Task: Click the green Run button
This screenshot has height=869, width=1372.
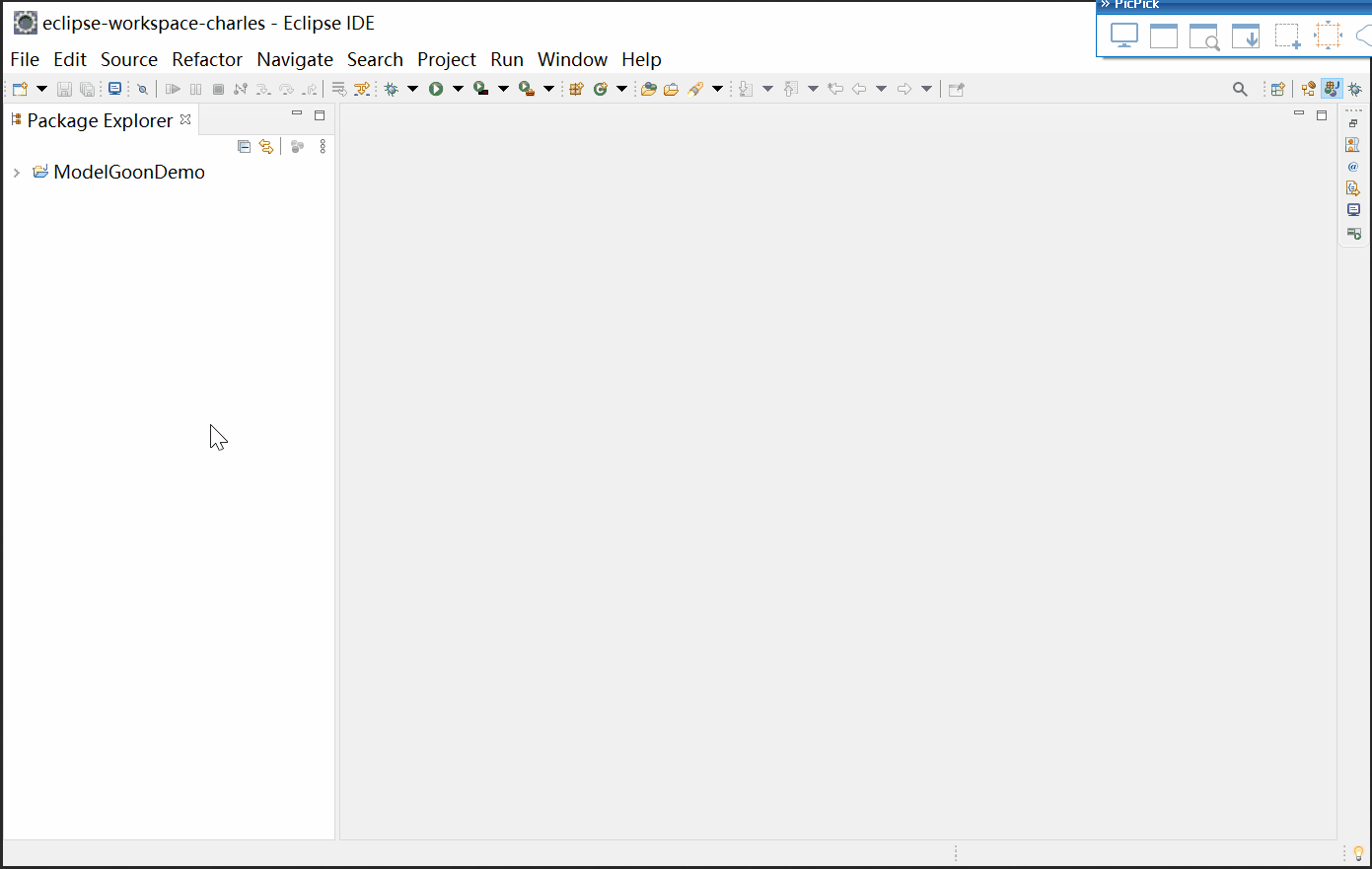Action: [436, 89]
